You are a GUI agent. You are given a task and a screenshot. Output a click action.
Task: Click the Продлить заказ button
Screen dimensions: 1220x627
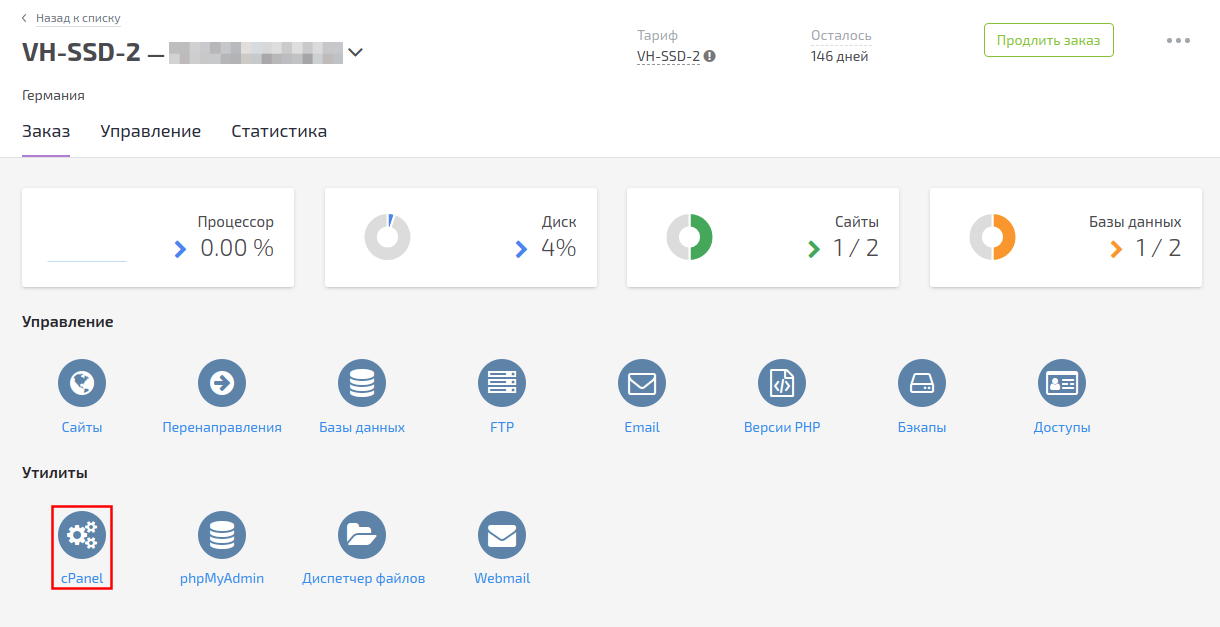pos(1048,41)
